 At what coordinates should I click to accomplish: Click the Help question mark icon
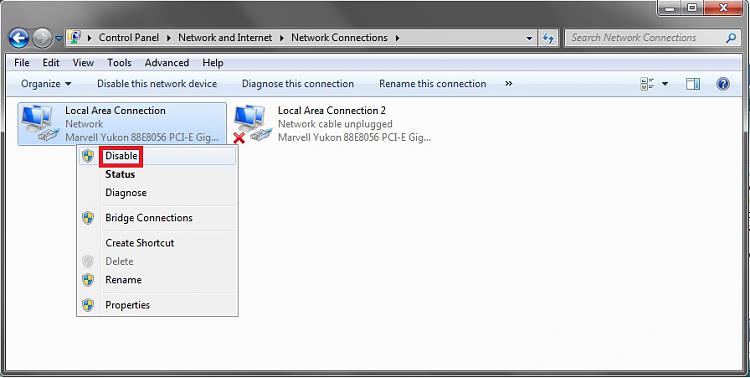click(x=723, y=84)
